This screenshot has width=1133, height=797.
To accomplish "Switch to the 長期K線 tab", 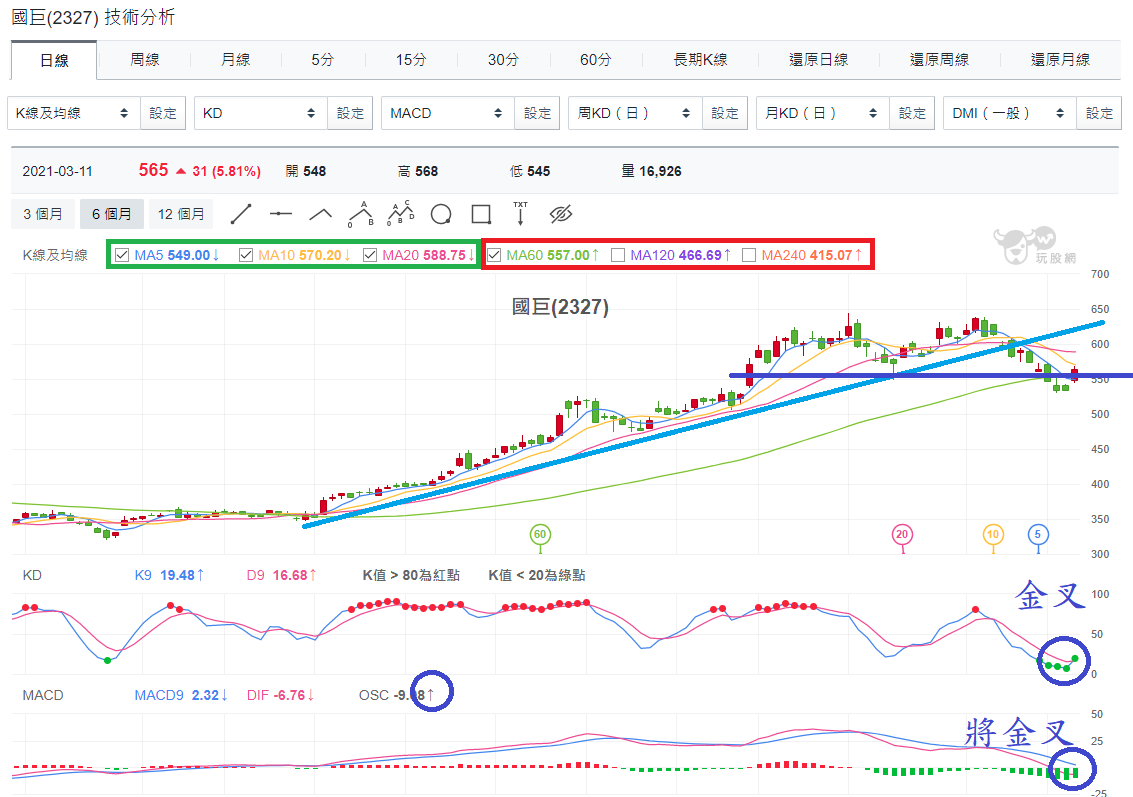I will (x=700, y=60).
